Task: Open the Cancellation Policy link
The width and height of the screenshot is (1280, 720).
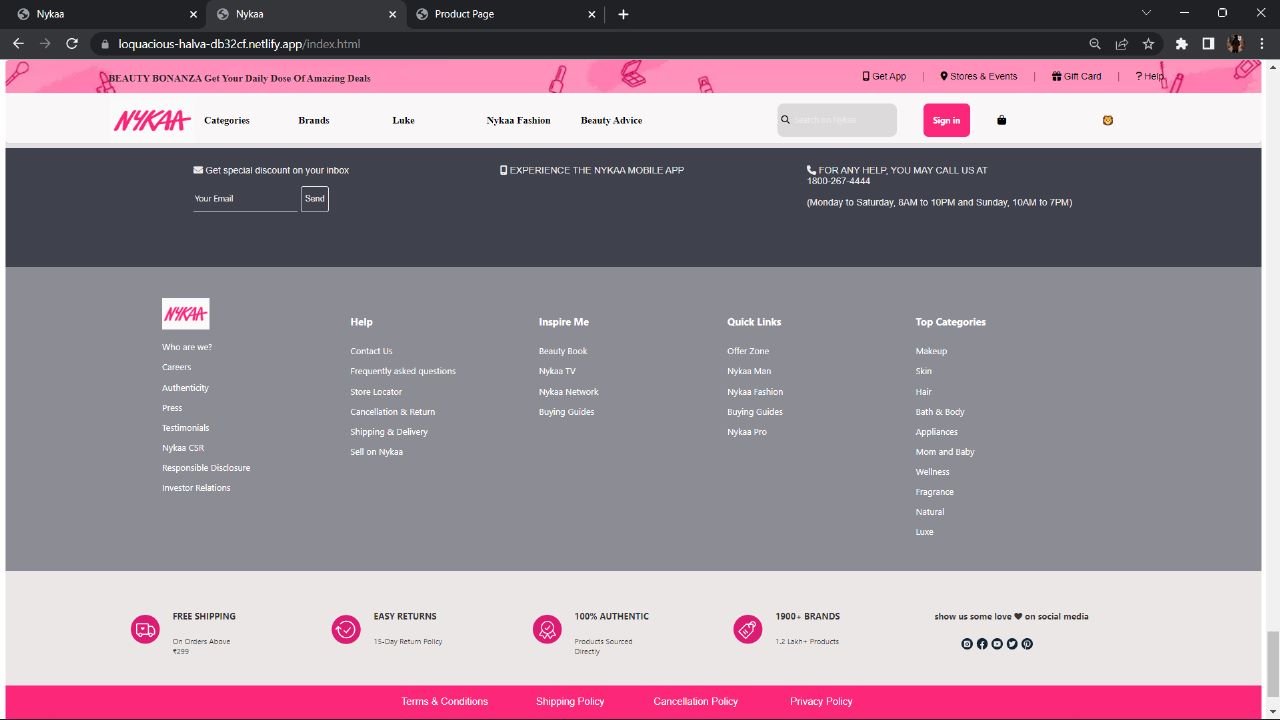Action: 696,701
